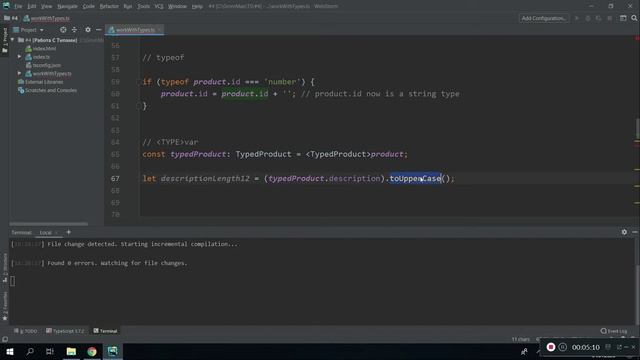The image size is (640, 360).
Task: Click Run with Coverage toolbar icon
Action: (x=598, y=18)
